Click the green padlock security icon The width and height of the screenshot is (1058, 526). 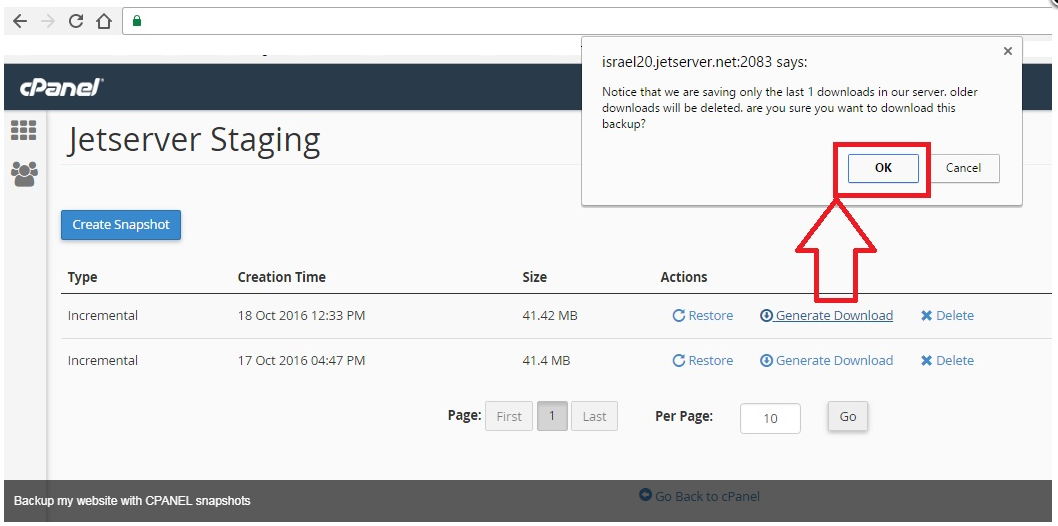tap(137, 21)
